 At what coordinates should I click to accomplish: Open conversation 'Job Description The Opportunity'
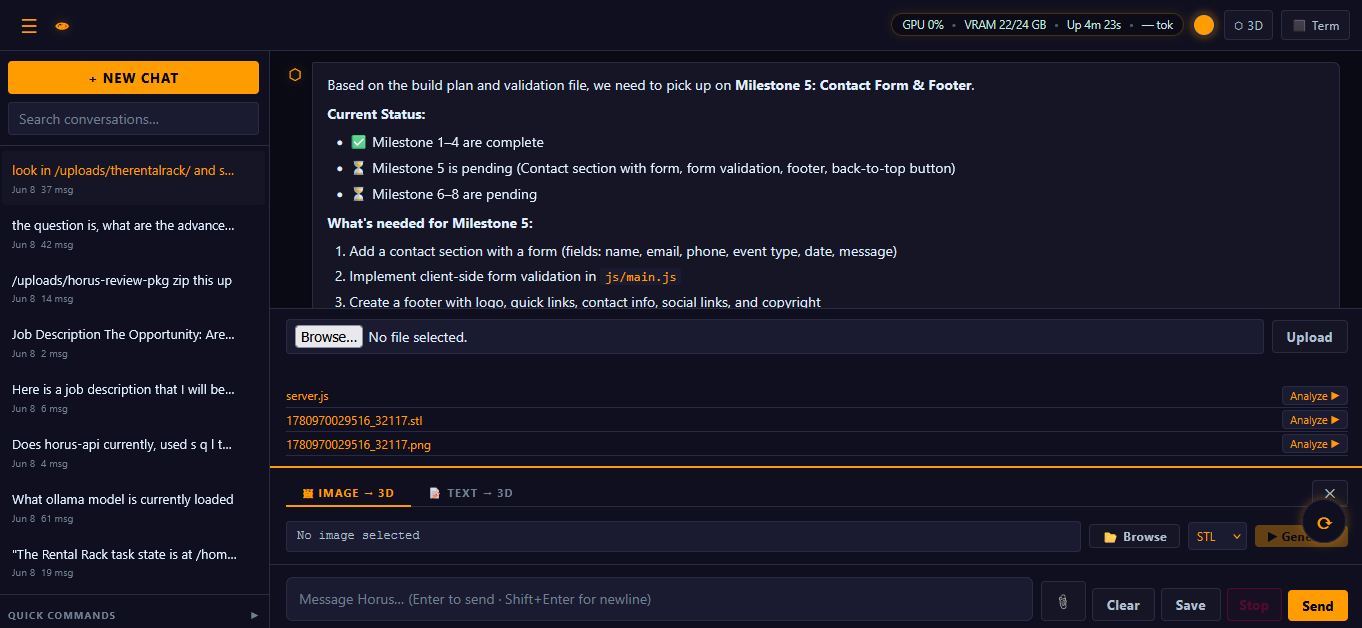[133, 343]
